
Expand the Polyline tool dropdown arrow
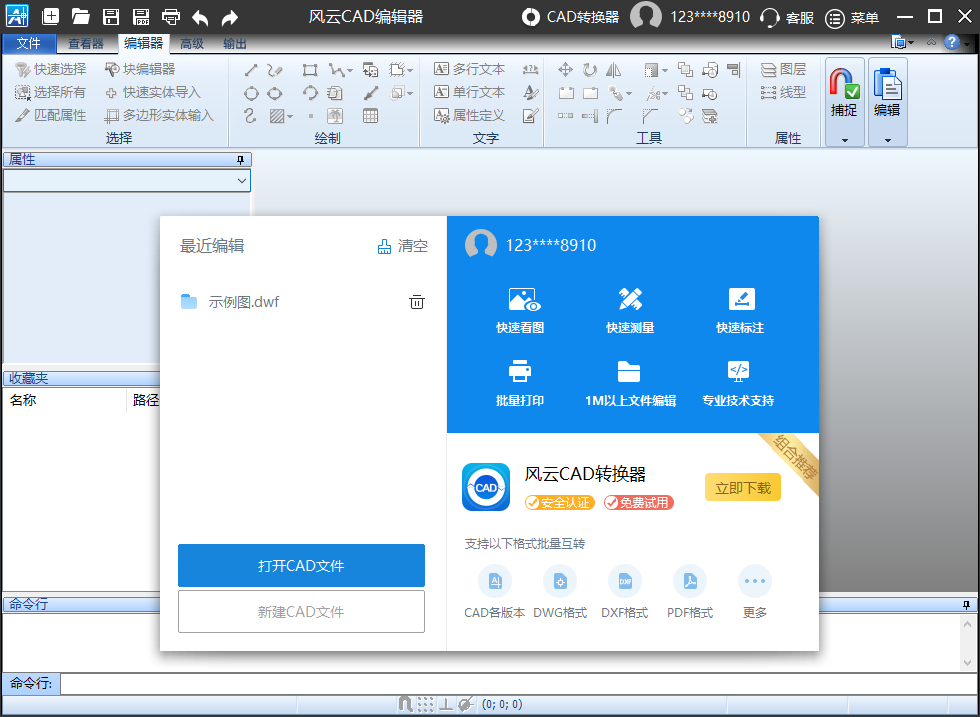click(349, 71)
